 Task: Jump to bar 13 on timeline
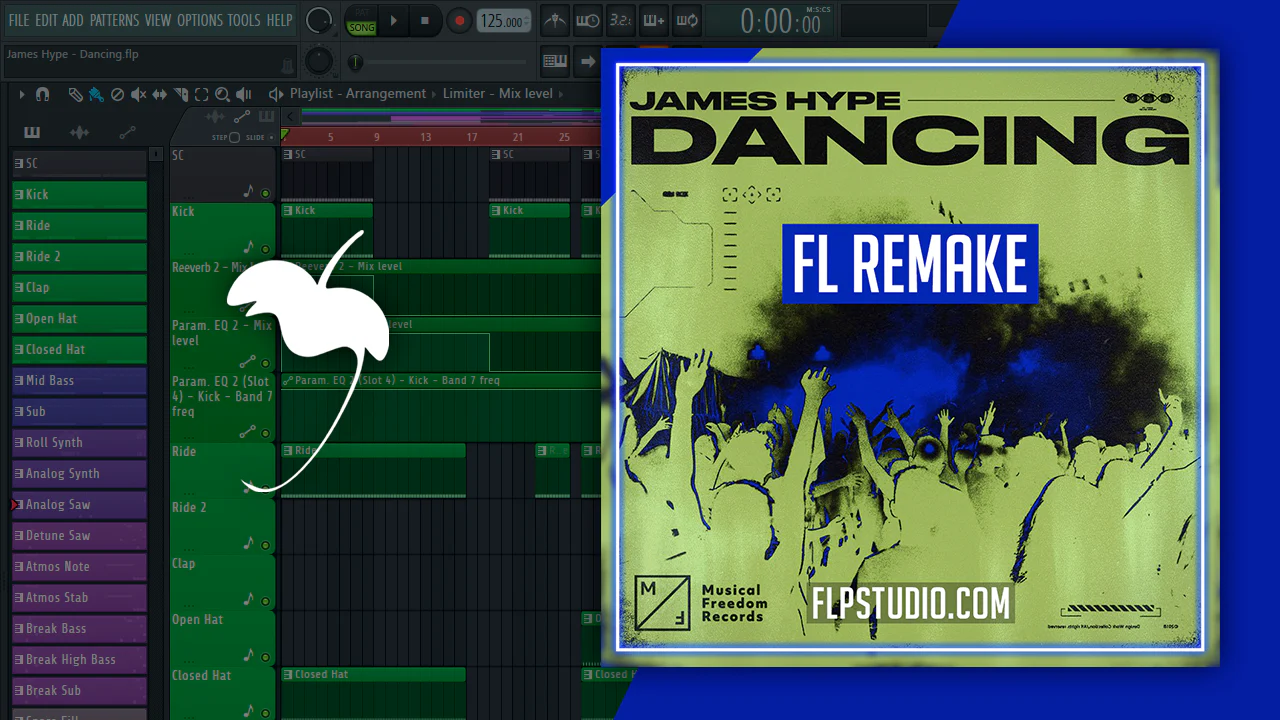point(425,137)
